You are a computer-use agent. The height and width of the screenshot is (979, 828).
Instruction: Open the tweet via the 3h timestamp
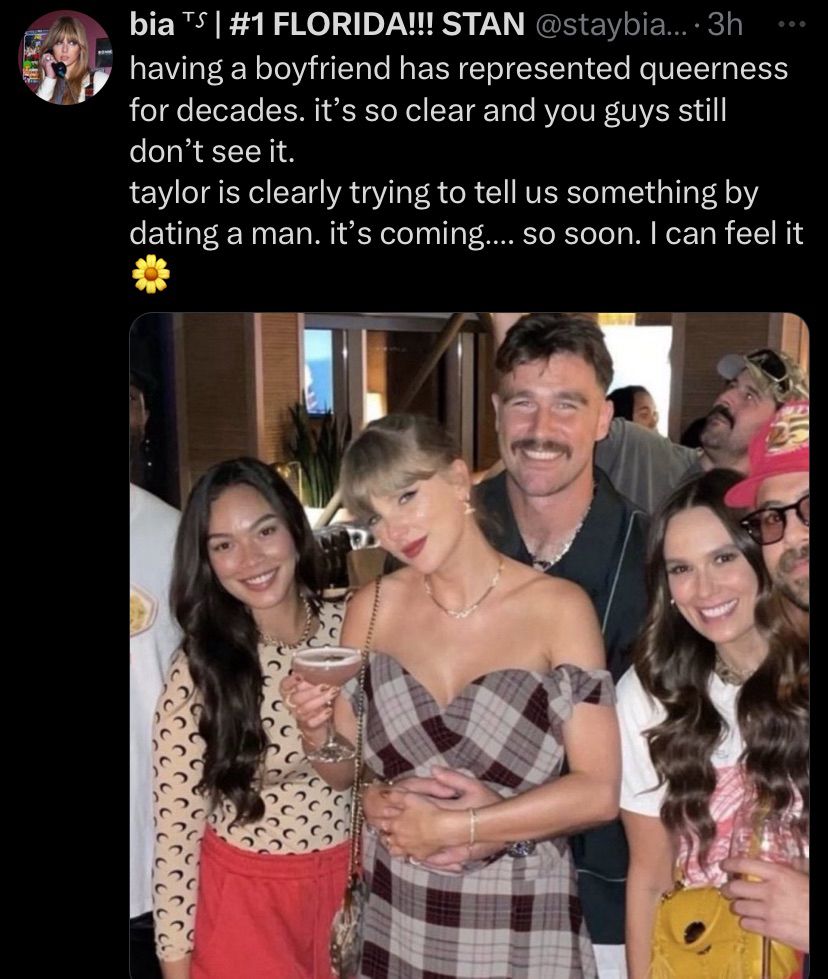point(726,25)
